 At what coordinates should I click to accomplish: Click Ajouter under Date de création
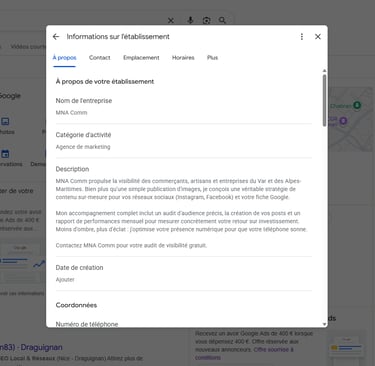click(x=65, y=279)
